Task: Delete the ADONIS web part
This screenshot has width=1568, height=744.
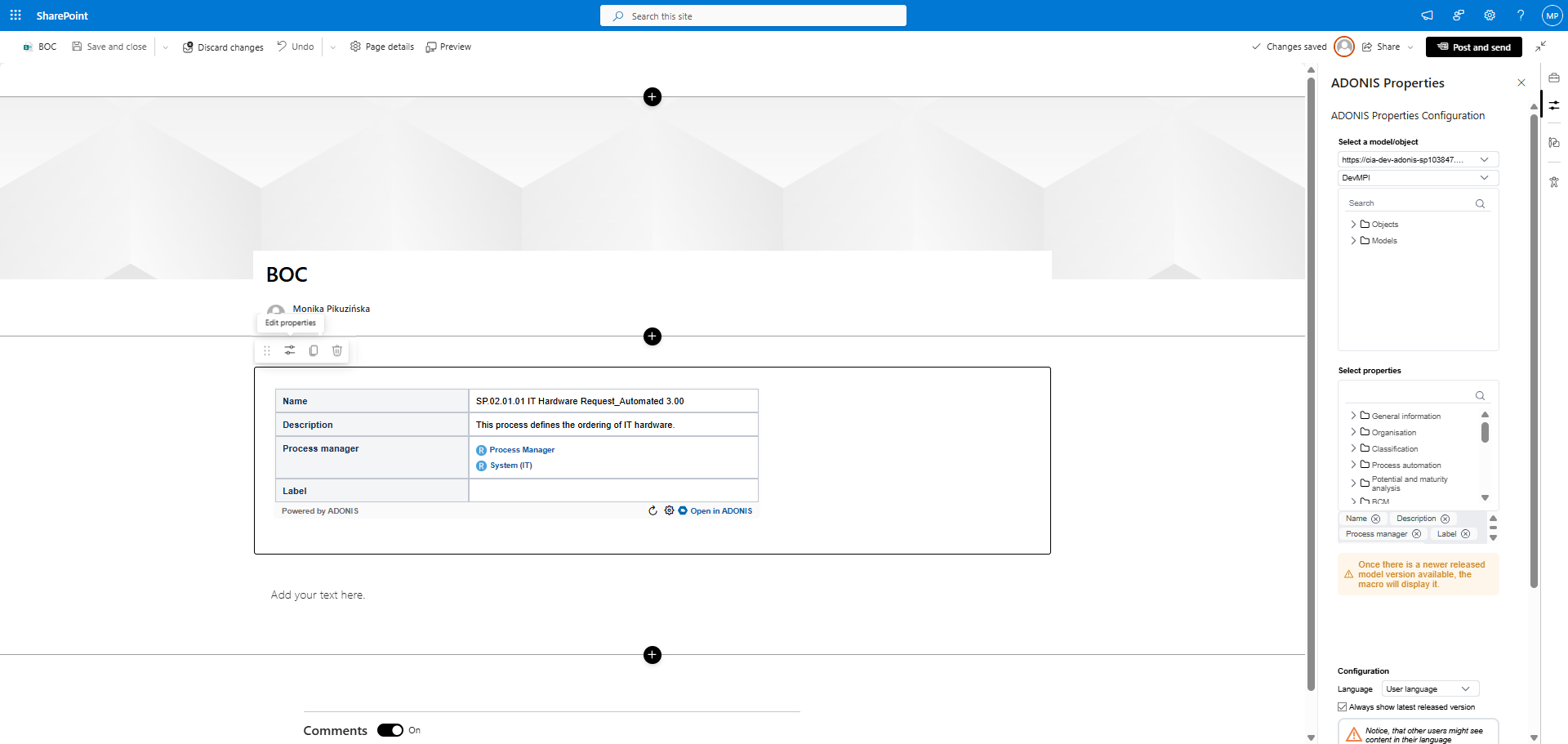Action: coord(337,350)
